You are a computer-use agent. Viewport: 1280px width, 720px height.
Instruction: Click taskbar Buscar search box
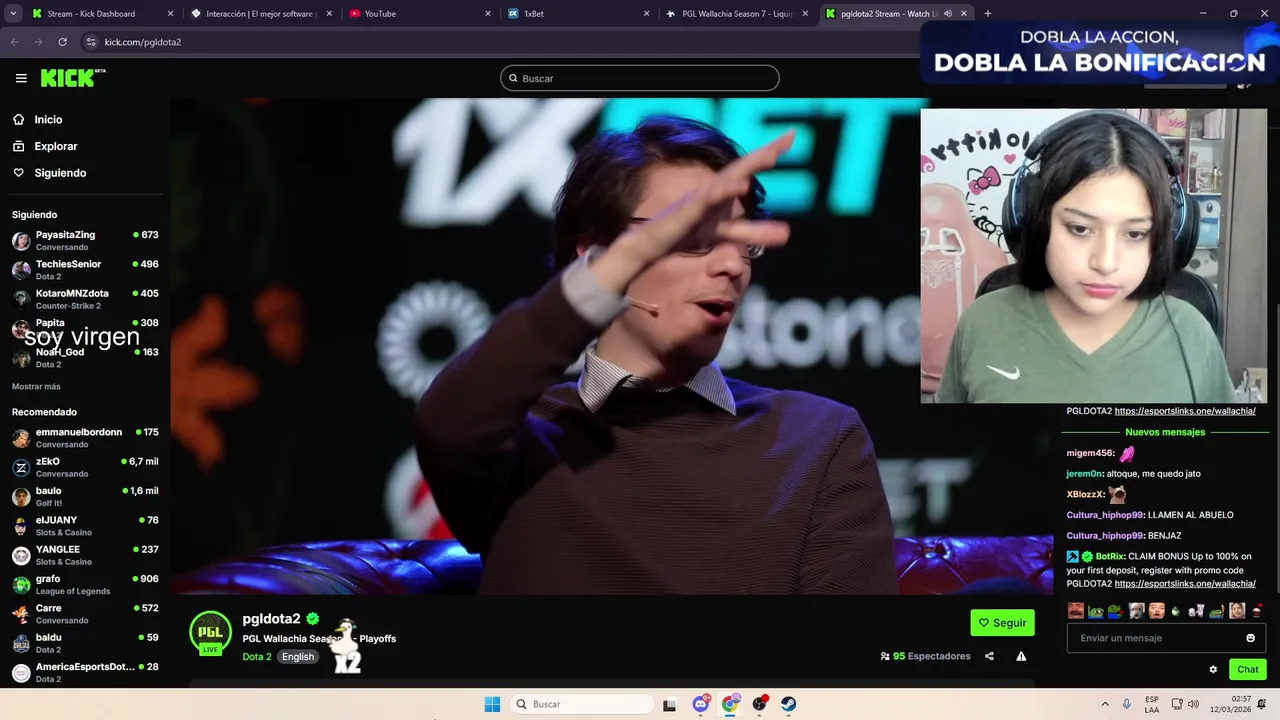tap(582, 704)
